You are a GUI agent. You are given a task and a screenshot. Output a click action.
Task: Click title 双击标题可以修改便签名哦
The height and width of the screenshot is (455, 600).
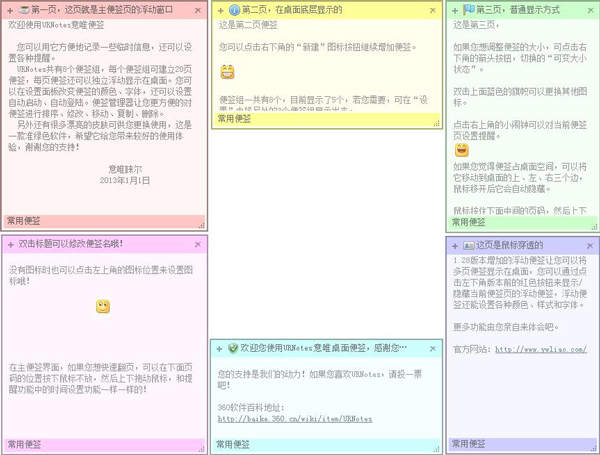(71, 244)
